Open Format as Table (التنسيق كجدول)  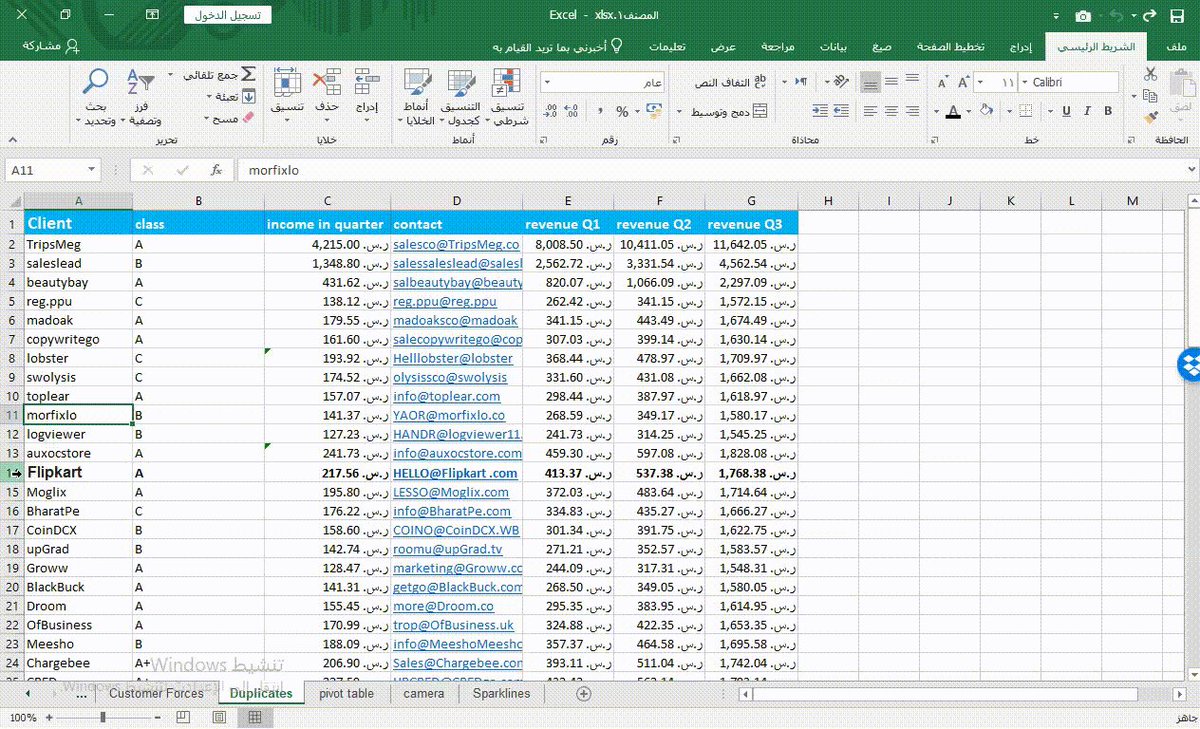(x=461, y=98)
